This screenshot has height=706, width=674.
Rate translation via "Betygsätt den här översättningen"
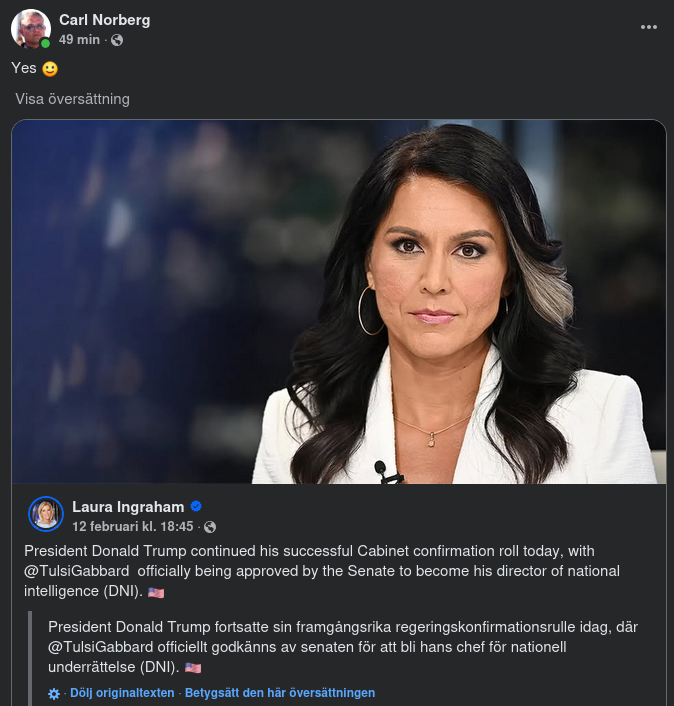coord(280,693)
